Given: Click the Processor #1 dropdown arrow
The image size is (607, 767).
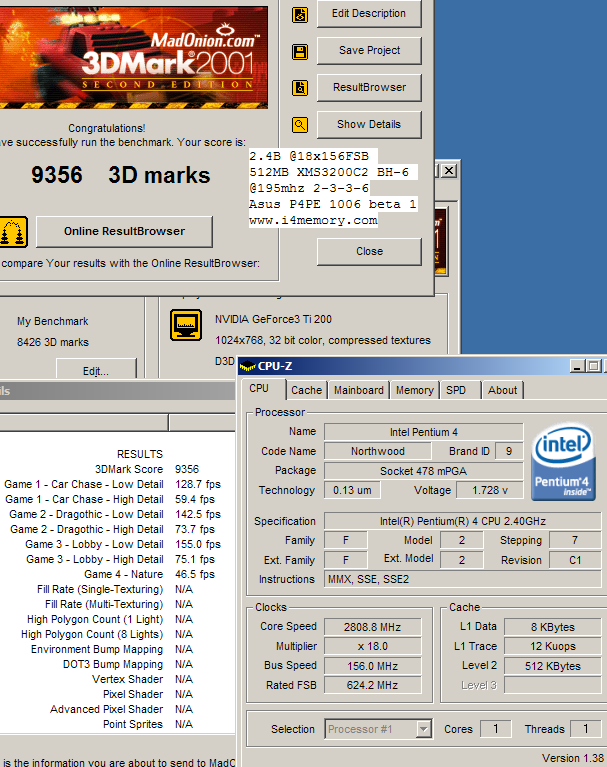Looking at the screenshot, I should pos(423,729).
